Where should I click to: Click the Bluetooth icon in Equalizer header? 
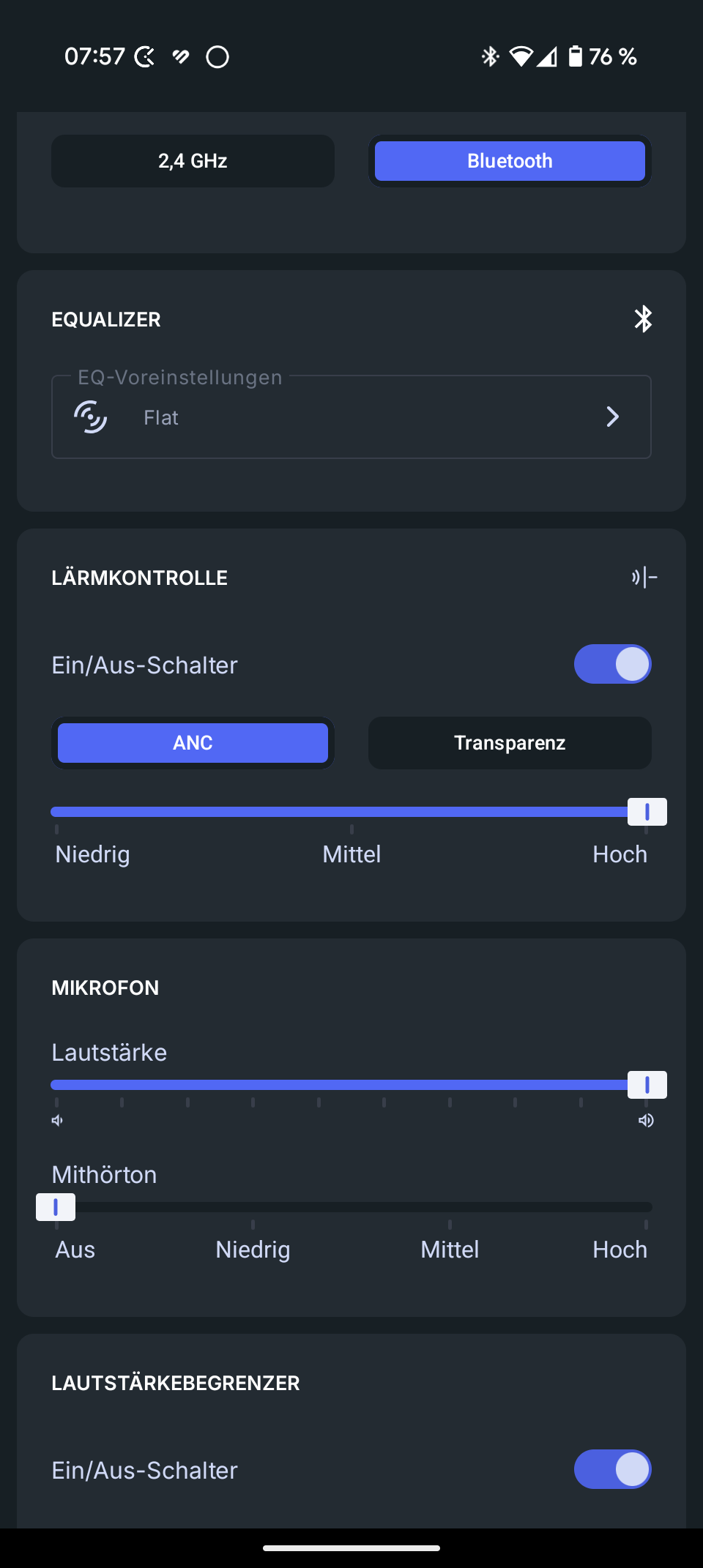pyautogui.click(x=643, y=319)
